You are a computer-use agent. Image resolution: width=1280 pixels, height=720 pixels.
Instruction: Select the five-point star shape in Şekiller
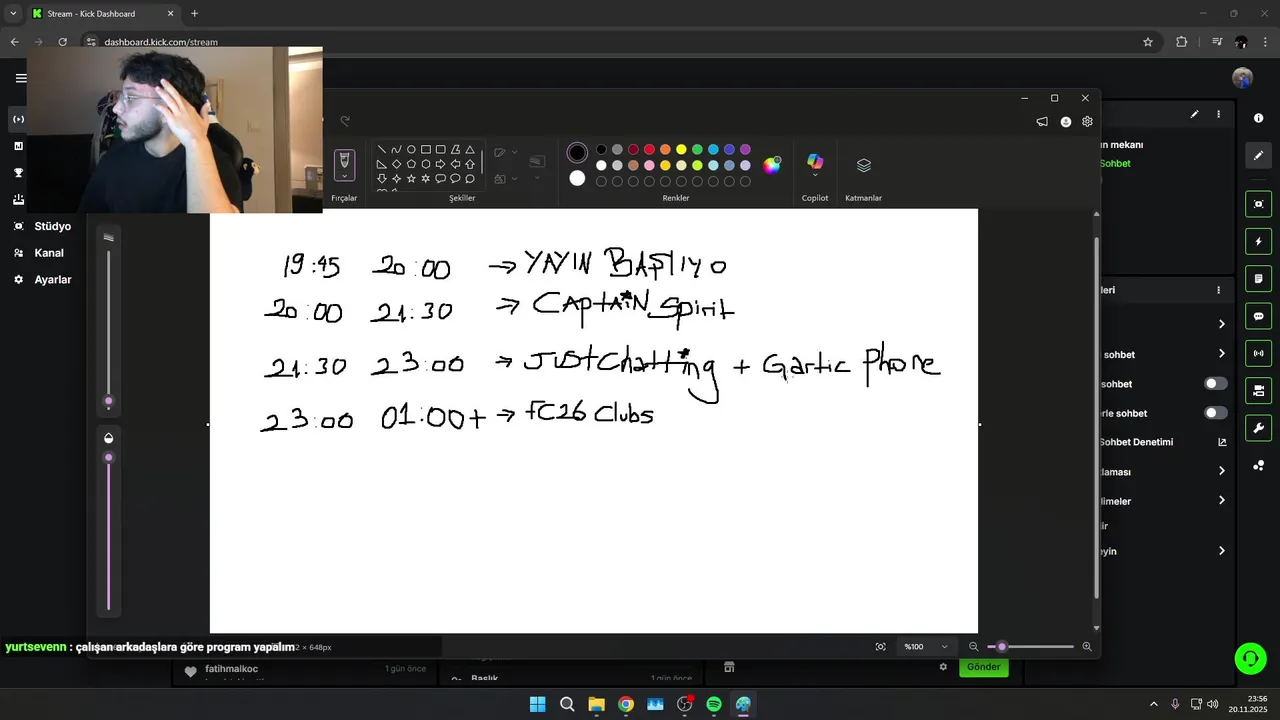click(x=411, y=179)
